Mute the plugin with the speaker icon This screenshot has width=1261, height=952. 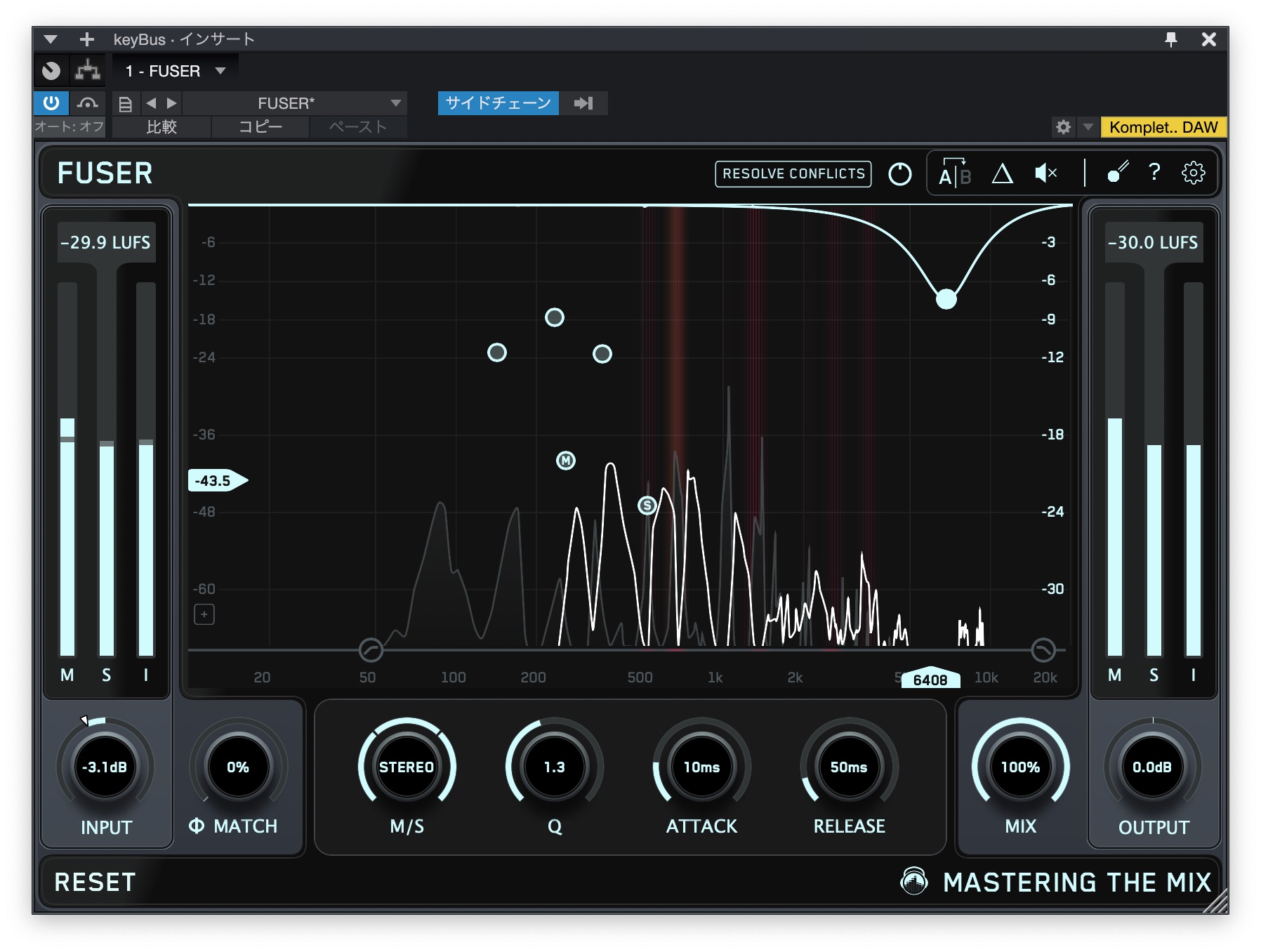1045,173
